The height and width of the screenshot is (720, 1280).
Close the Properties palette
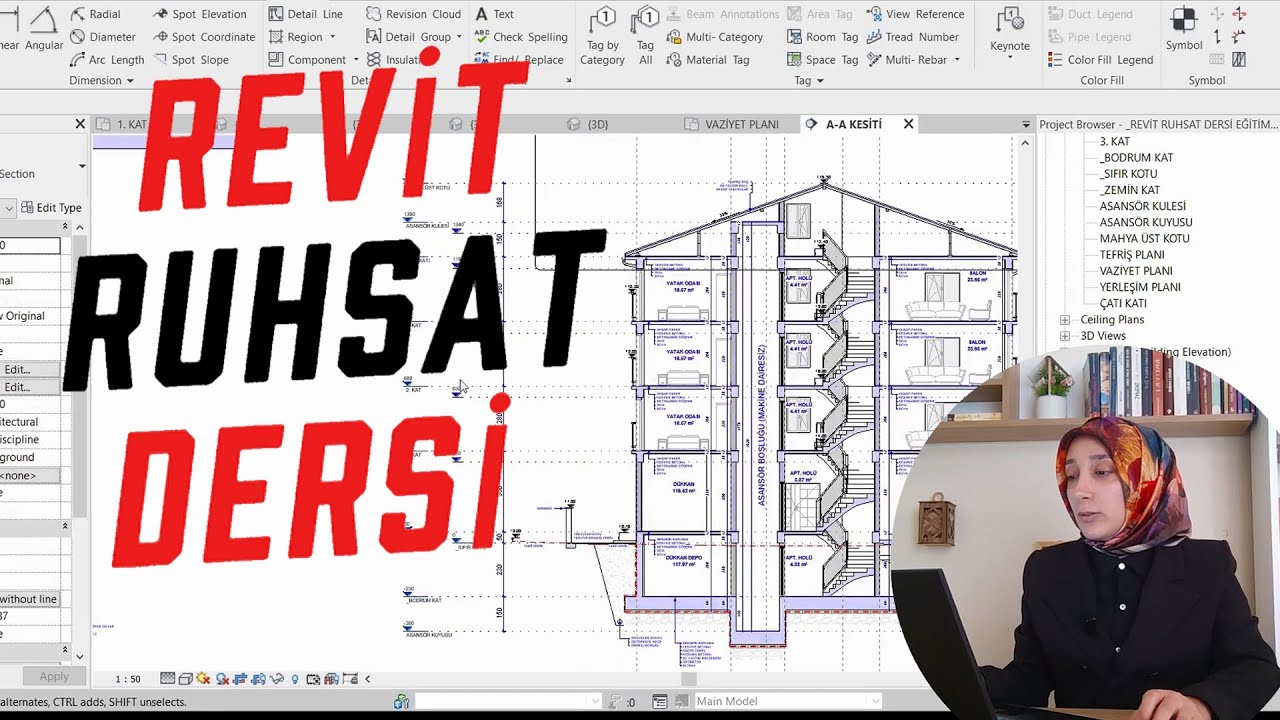click(x=80, y=124)
